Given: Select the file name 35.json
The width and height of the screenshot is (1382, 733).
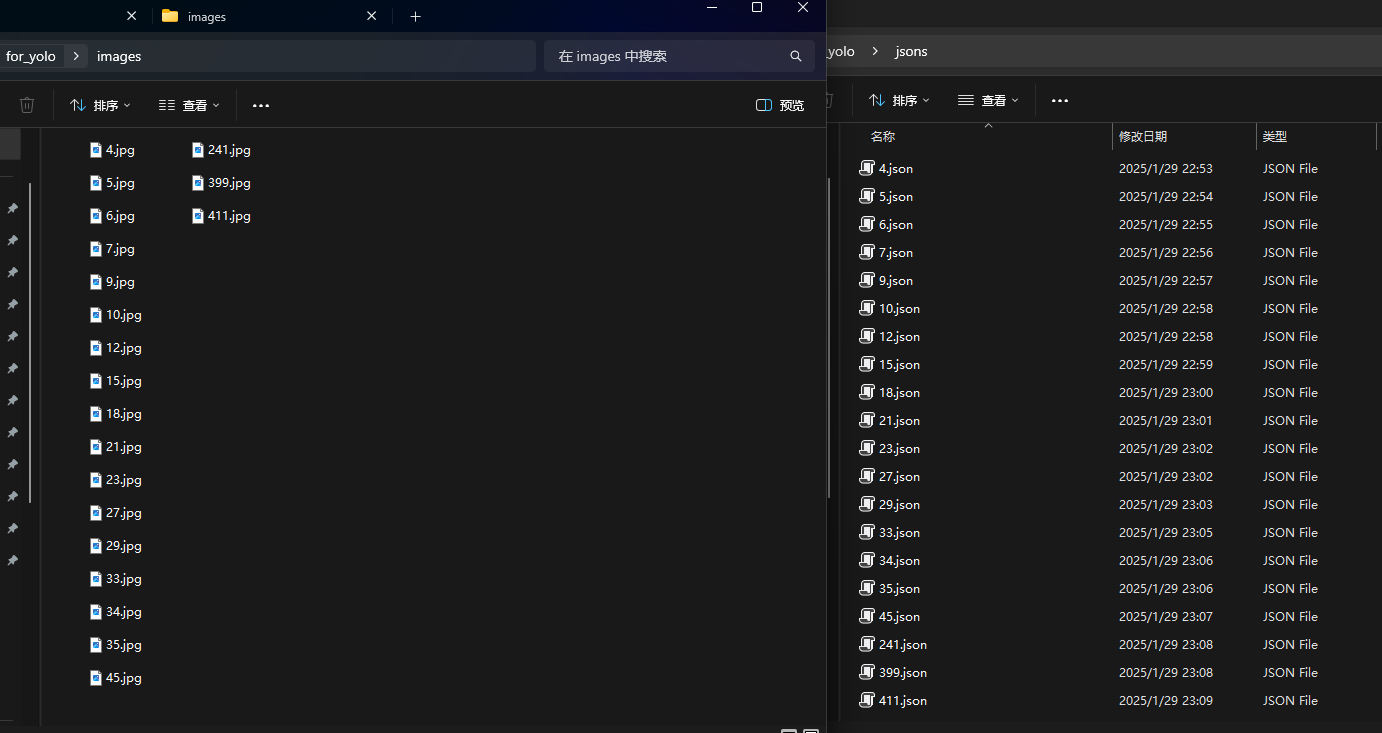Looking at the screenshot, I should (899, 589).
